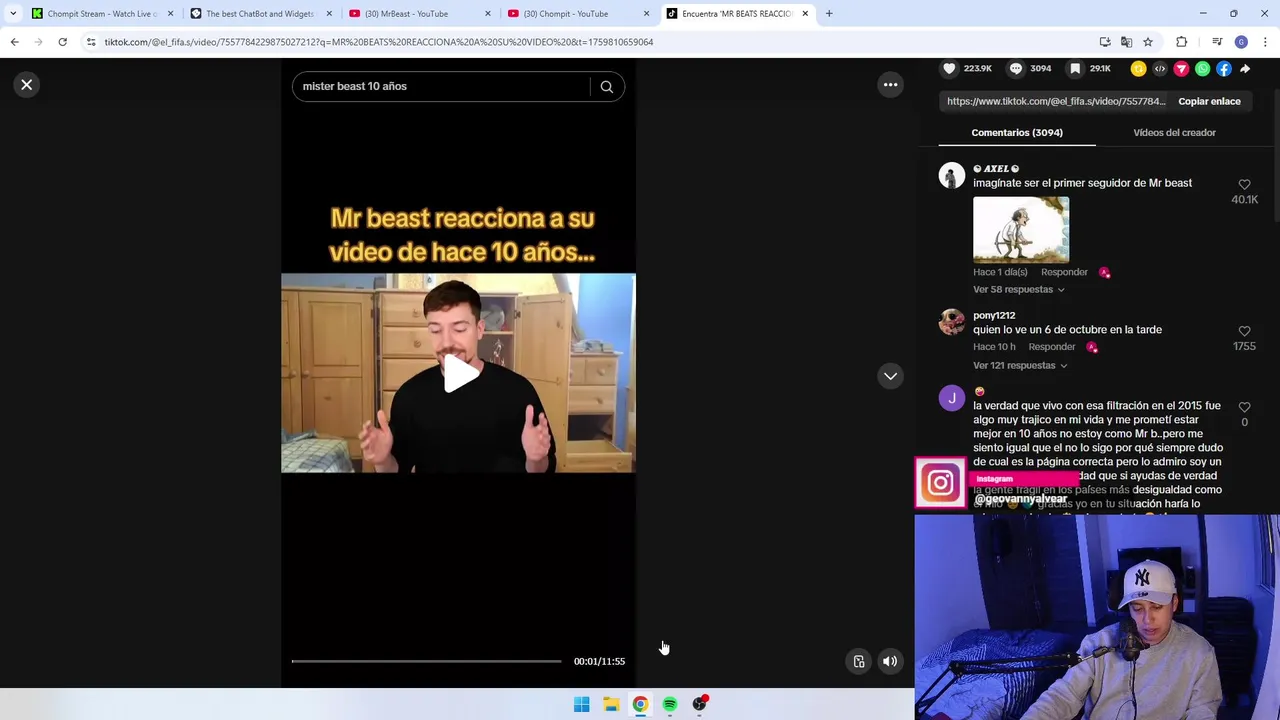
Task: Go to next video with down chevron
Action: [890, 376]
